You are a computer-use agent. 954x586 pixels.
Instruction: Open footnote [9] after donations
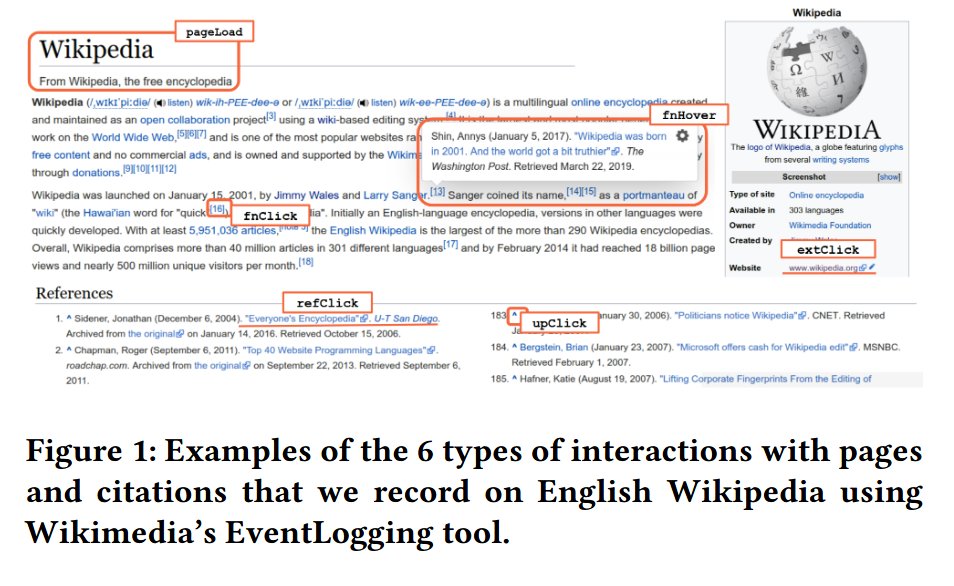[127, 169]
